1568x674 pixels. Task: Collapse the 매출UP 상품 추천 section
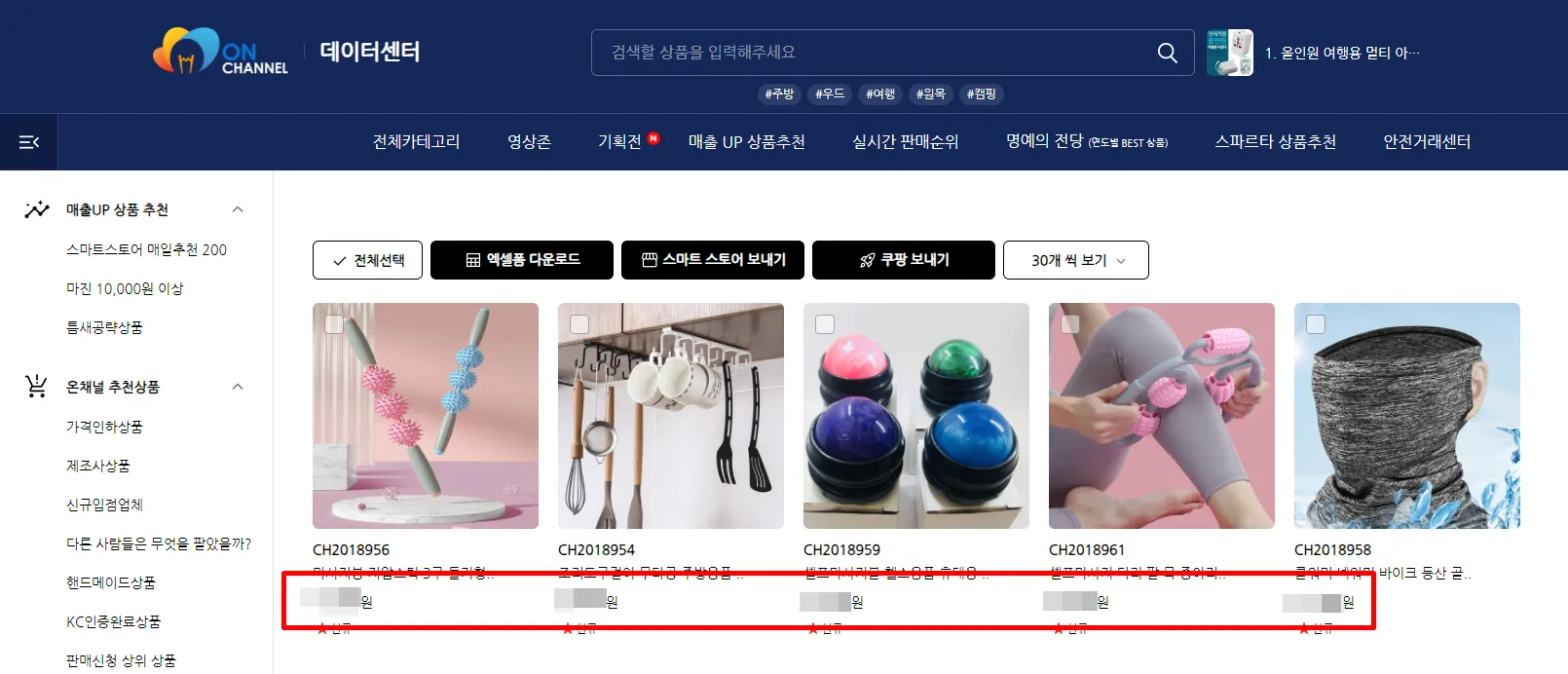point(238,209)
